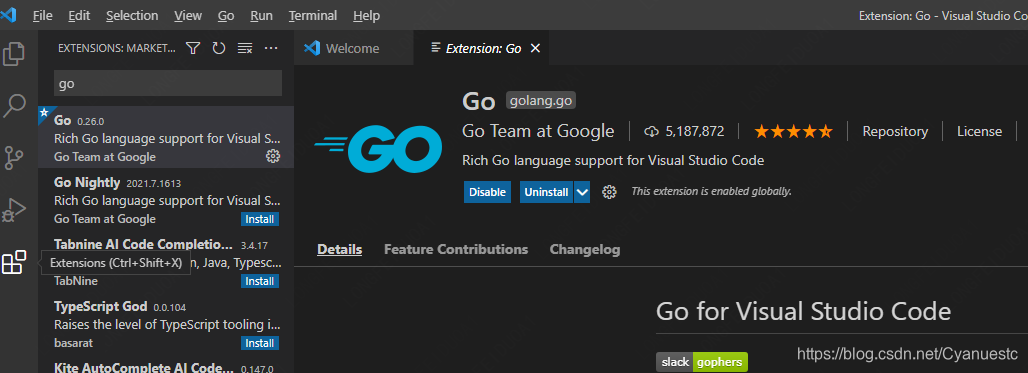Select Go Nightly extension in list
This screenshot has height=373, width=1028.
[x=166, y=199]
